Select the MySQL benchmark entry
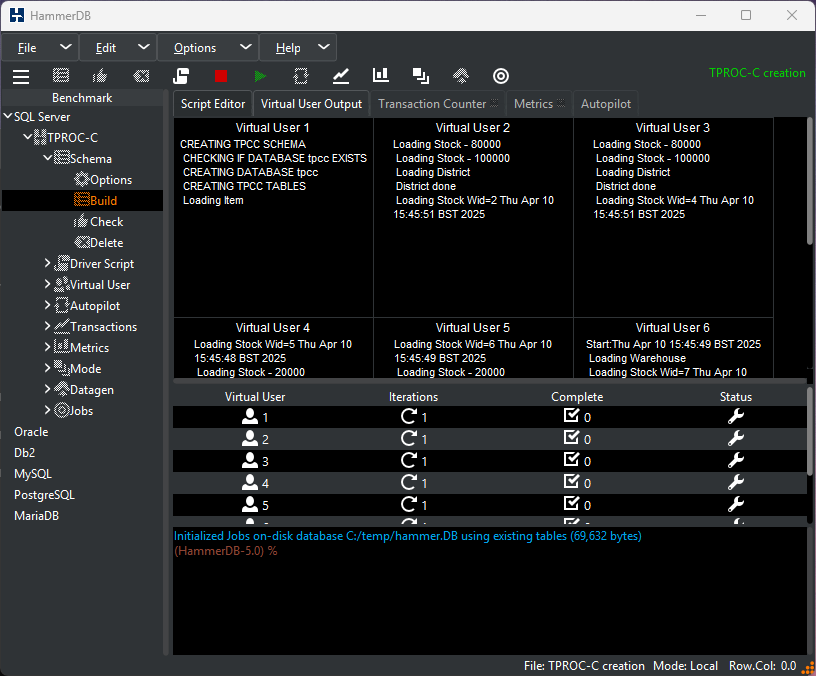 [33, 474]
